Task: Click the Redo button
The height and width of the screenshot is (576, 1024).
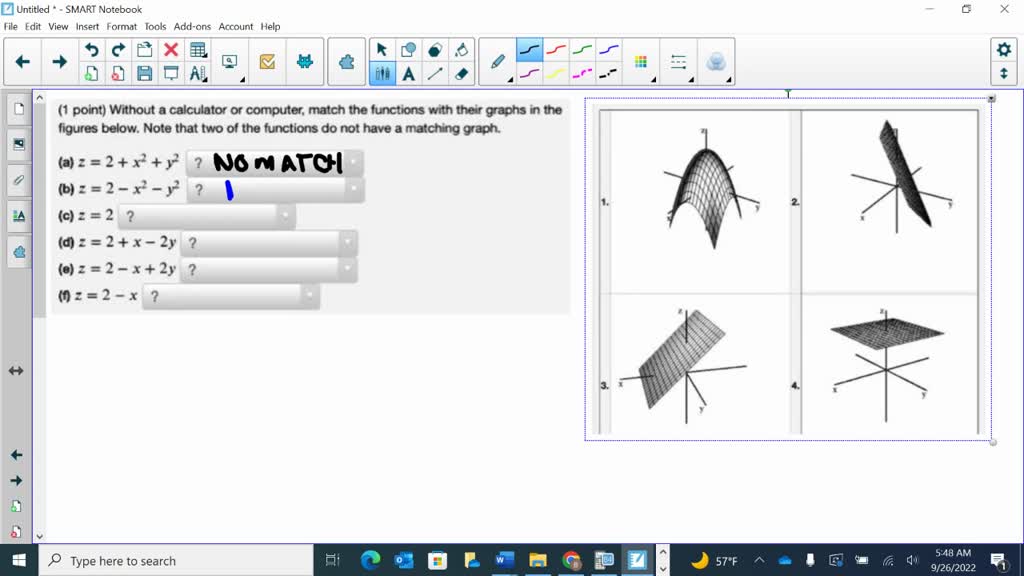Action: [x=119, y=47]
